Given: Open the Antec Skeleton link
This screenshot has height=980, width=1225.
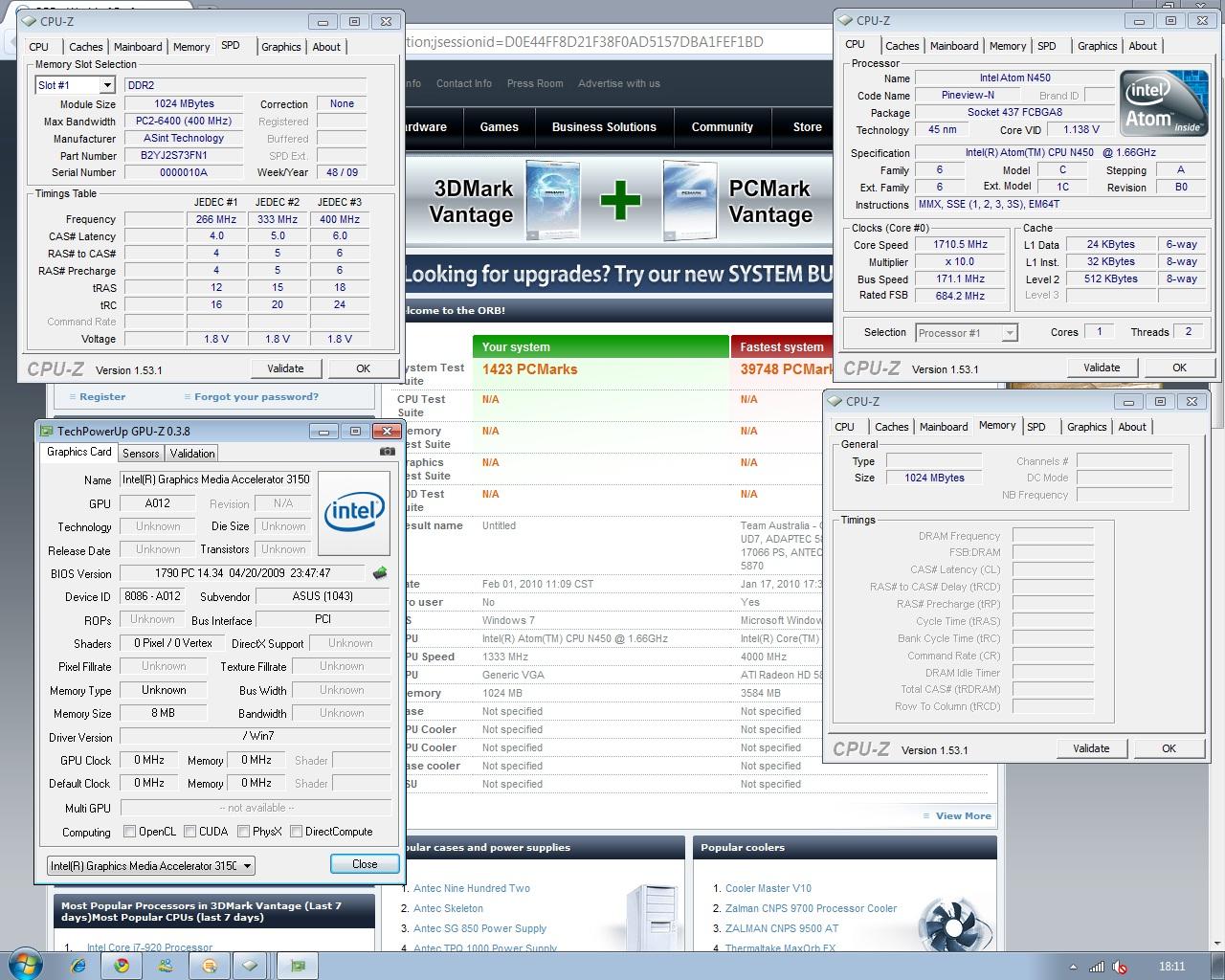Looking at the screenshot, I should coord(448,908).
